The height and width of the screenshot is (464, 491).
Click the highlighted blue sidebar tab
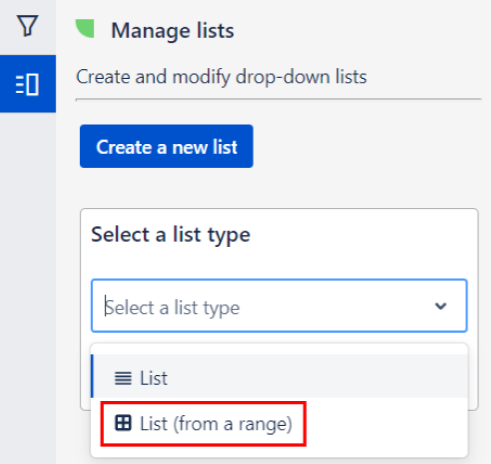tap(28, 84)
